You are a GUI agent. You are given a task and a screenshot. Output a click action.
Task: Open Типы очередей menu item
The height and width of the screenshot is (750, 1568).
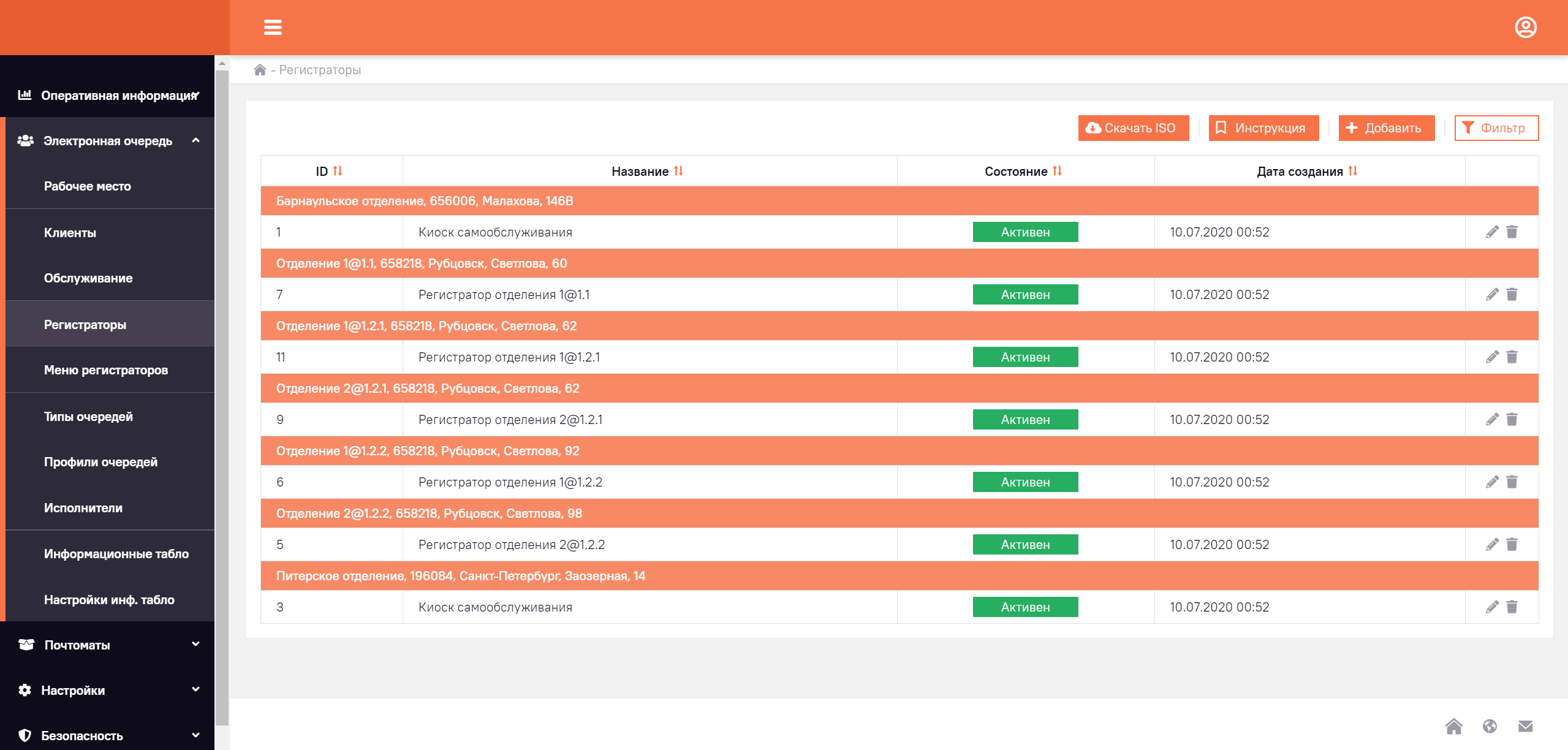click(x=110, y=417)
